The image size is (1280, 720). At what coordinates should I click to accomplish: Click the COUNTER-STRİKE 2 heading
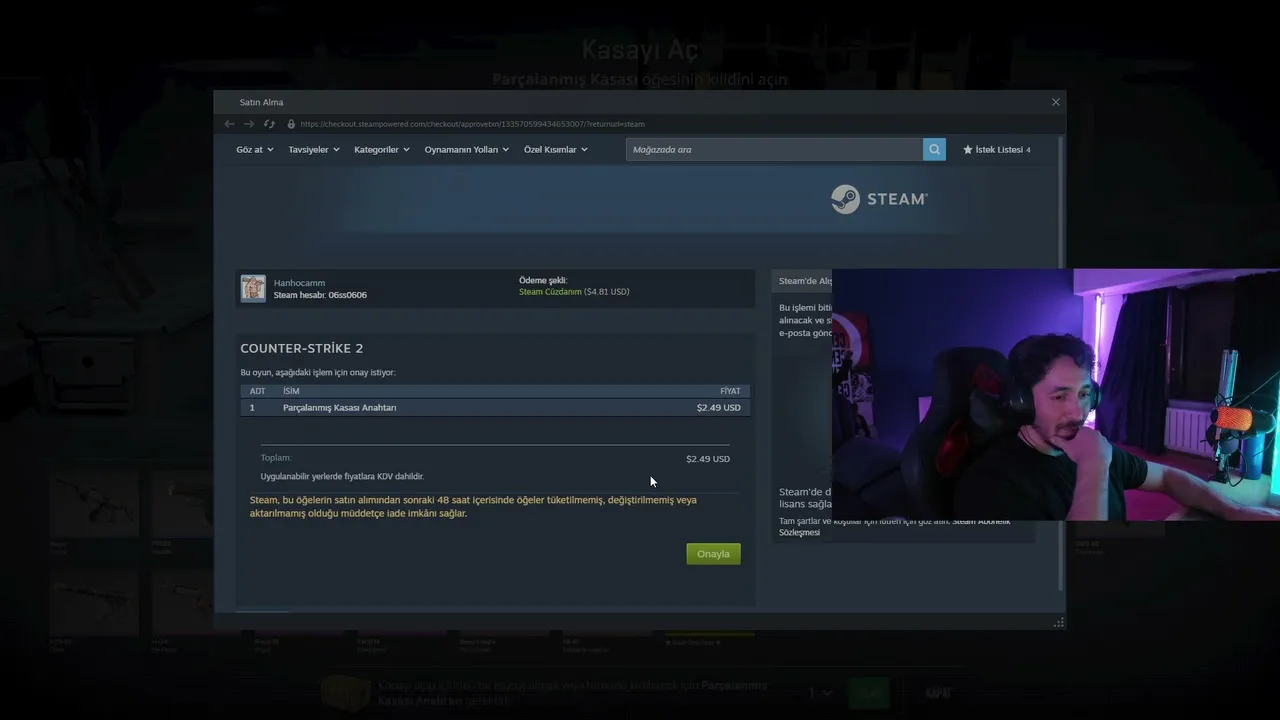[302, 348]
